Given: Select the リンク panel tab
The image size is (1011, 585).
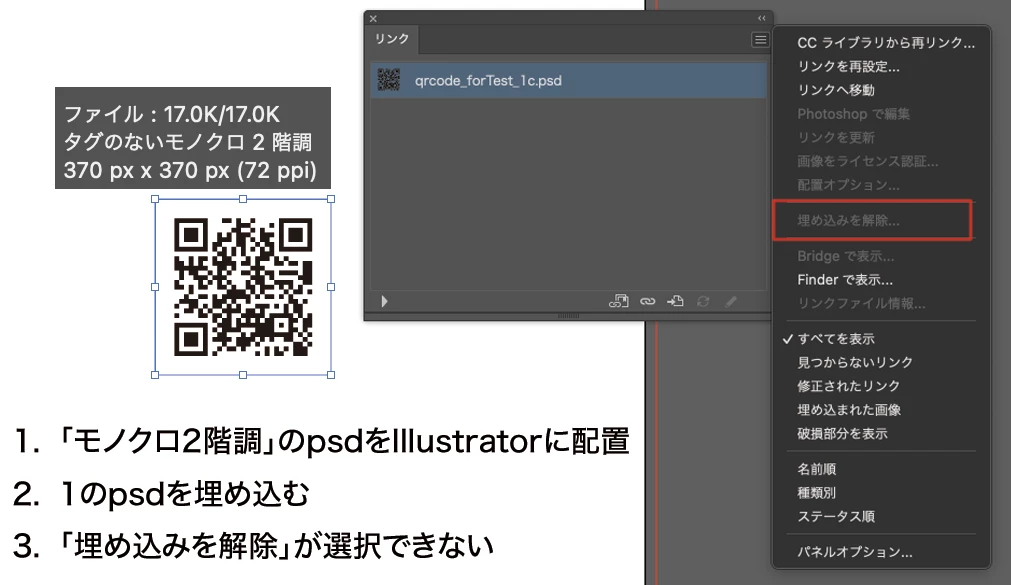Looking at the screenshot, I should point(392,39).
